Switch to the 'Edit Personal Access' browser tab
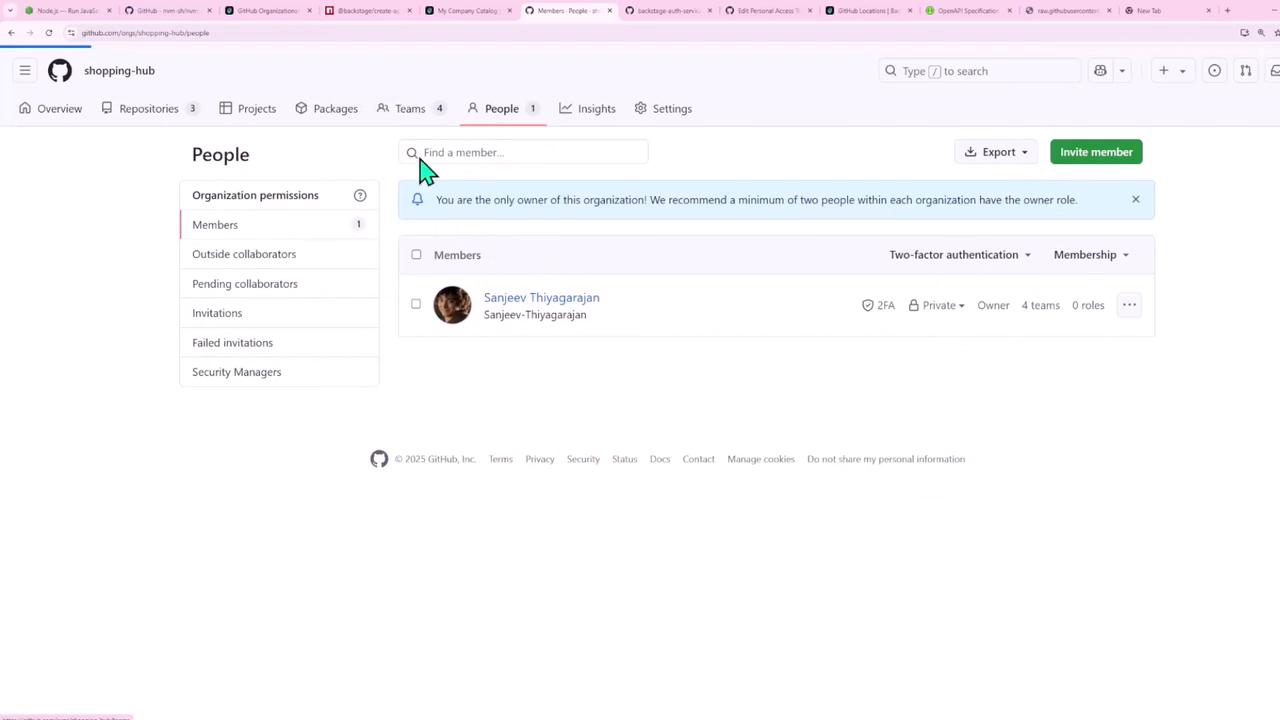The width and height of the screenshot is (1280, 720). click(x=767, y=10)
